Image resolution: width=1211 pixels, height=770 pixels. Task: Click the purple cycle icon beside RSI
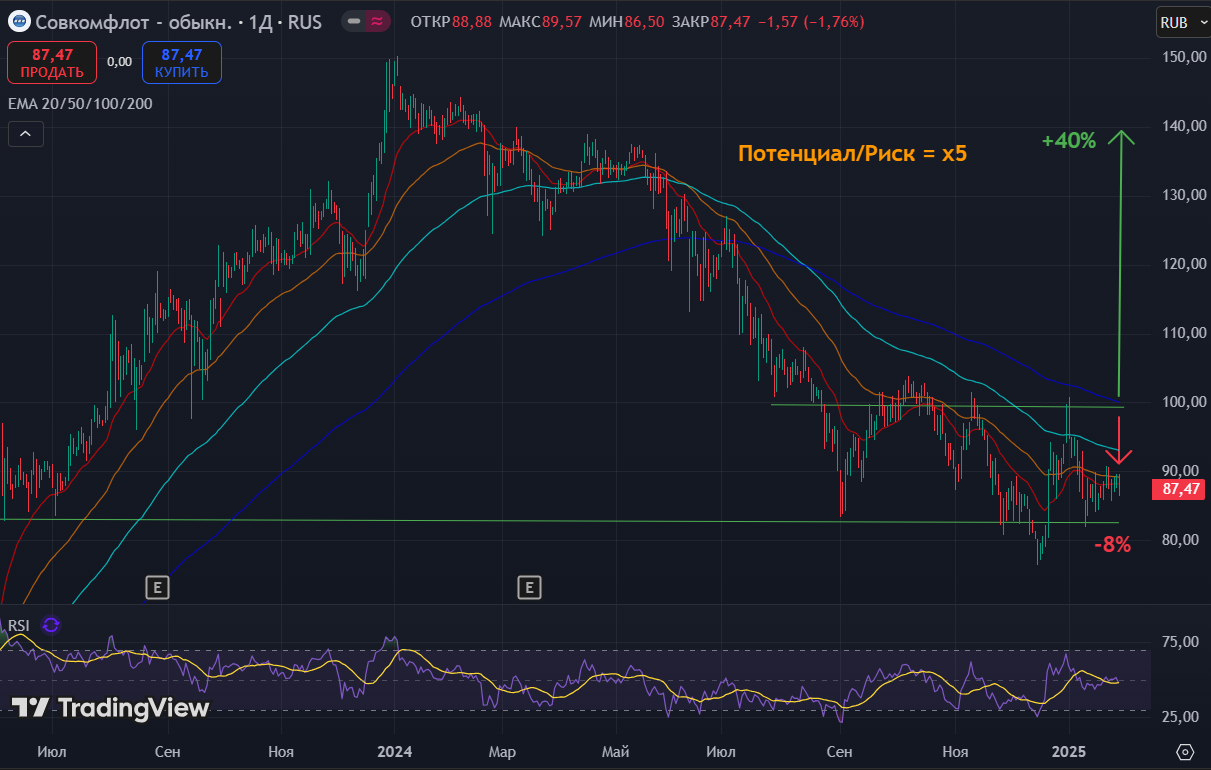tap(51, 625)
